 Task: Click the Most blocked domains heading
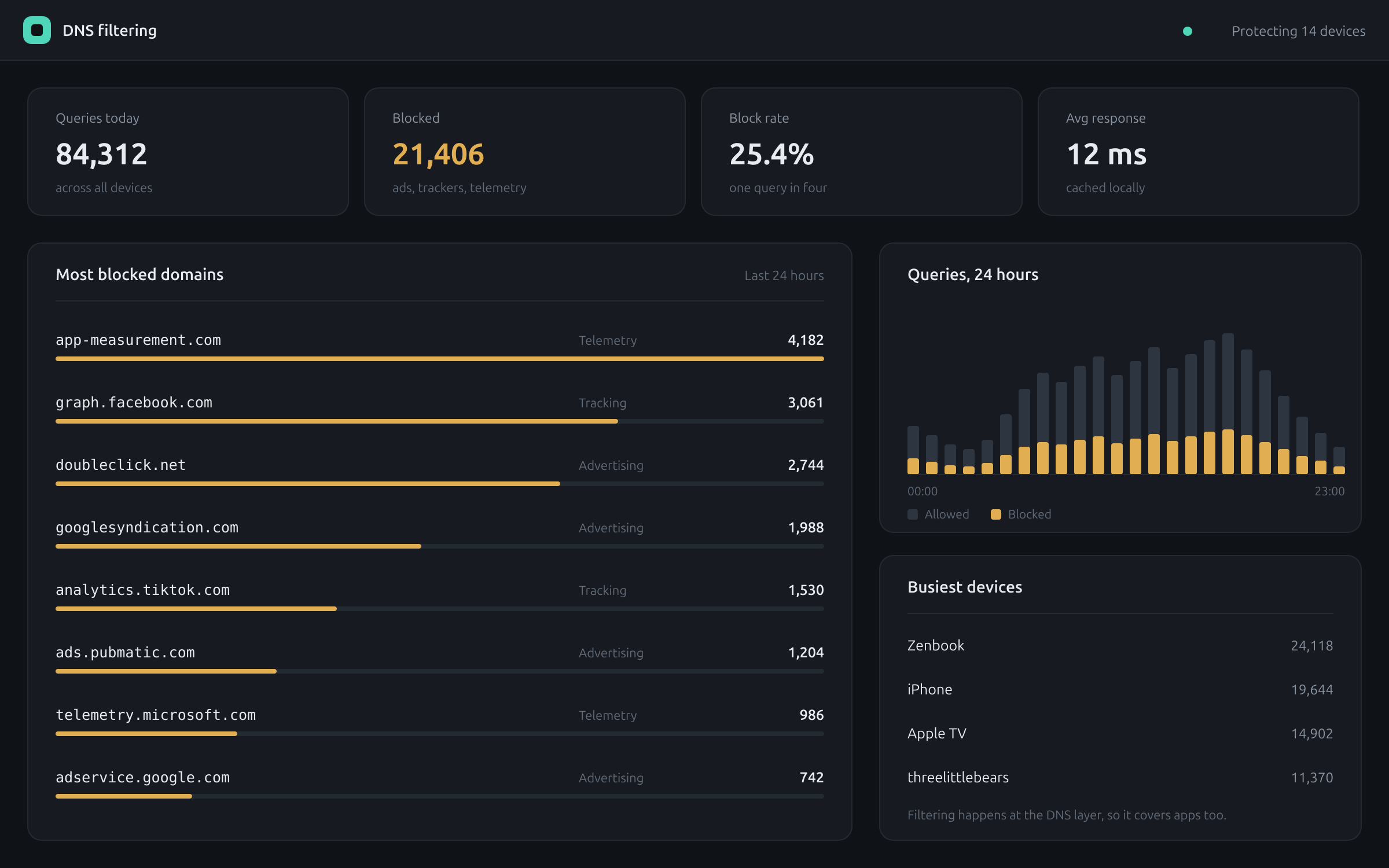[139, 274]
